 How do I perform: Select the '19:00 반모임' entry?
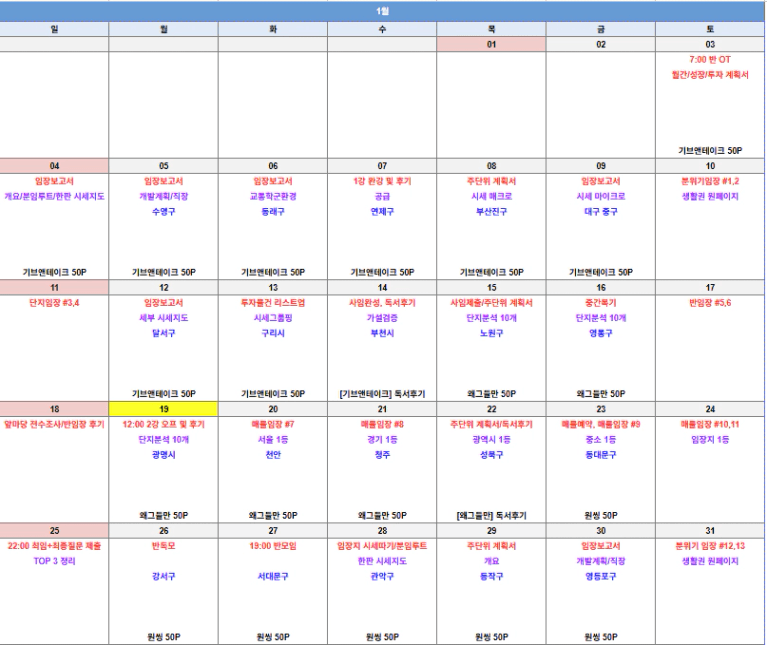point(273,546)
